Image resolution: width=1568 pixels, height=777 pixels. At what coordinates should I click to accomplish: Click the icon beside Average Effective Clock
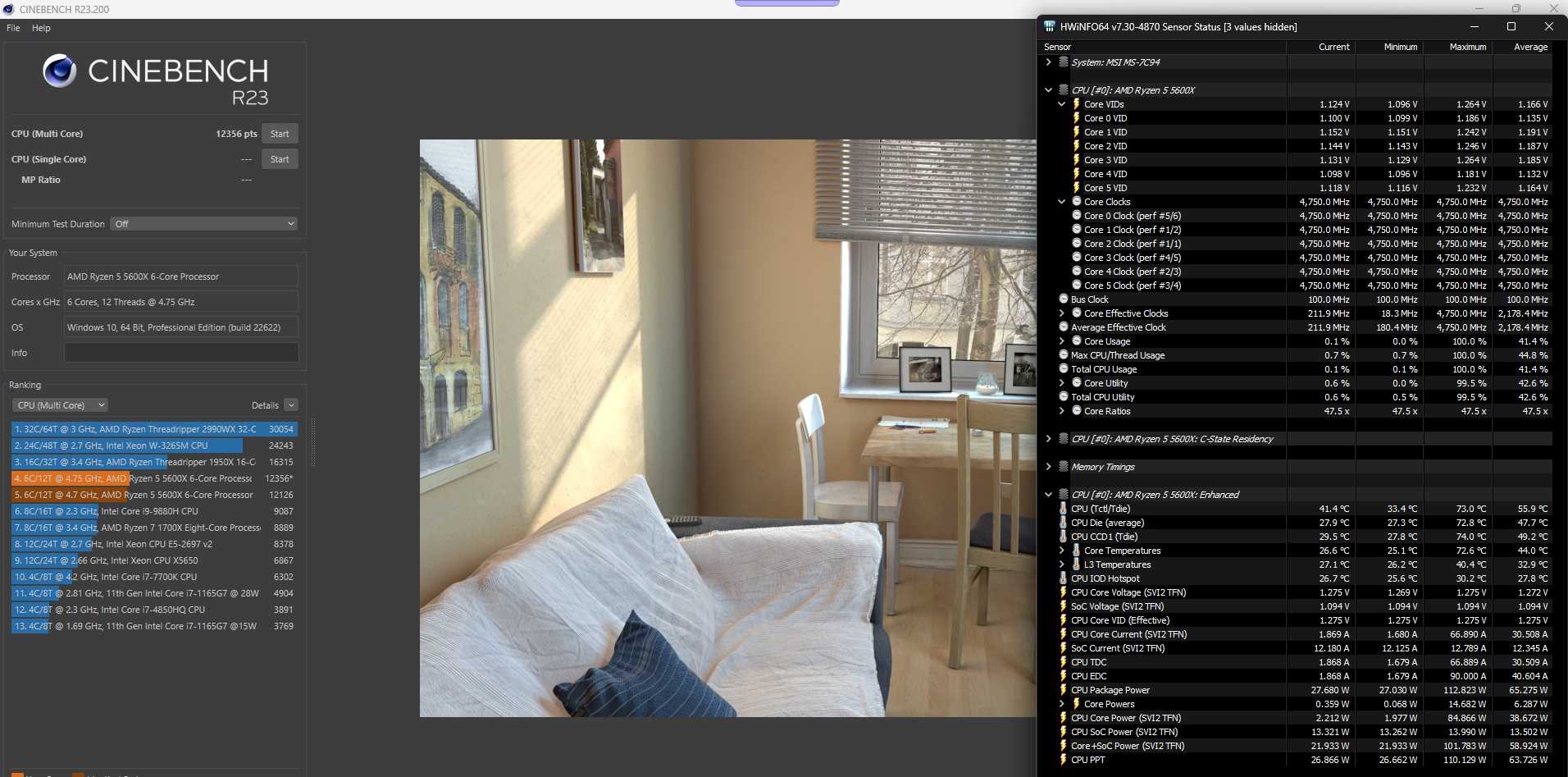(x=1064, y=327)
